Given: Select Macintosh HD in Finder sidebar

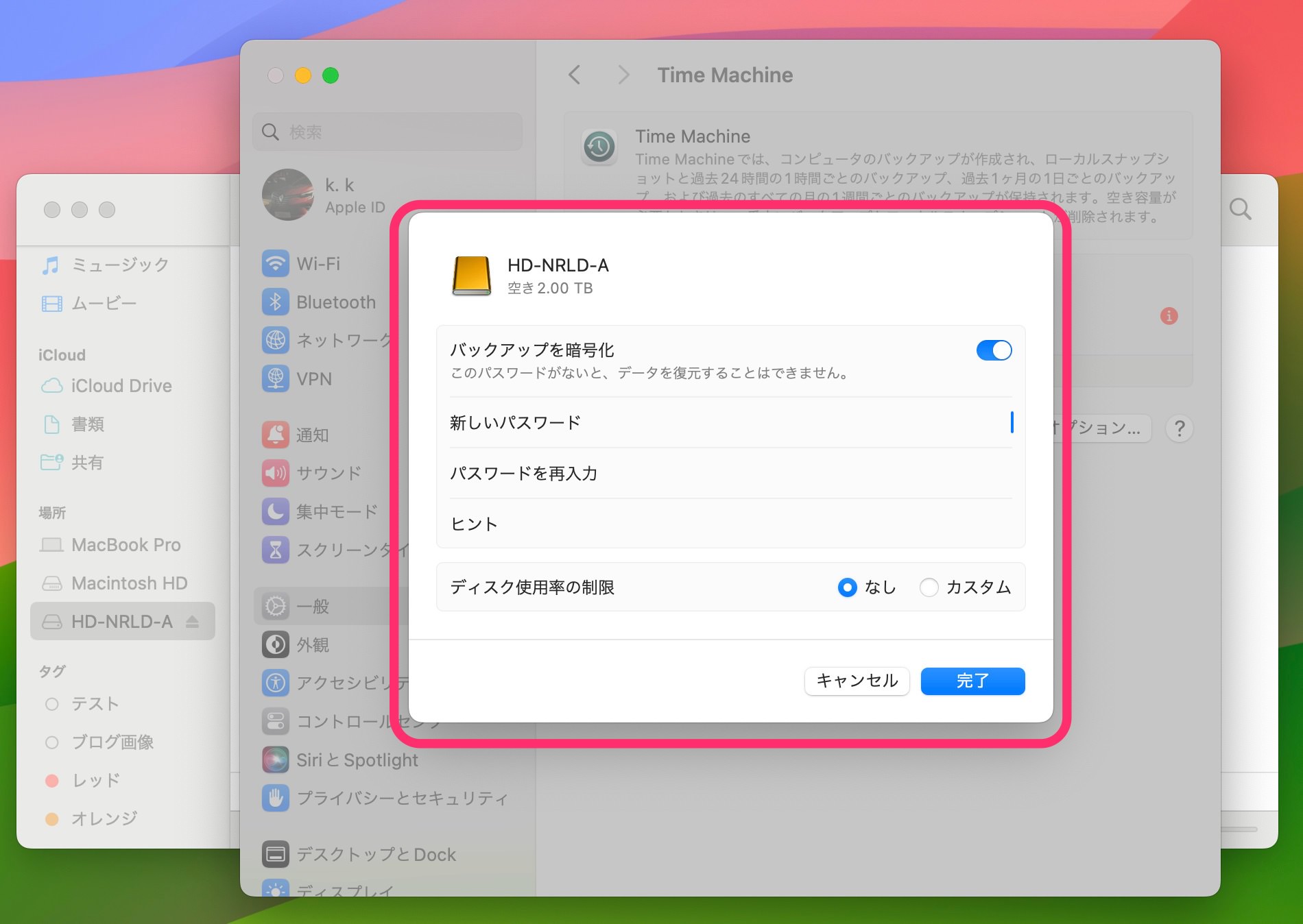Looking at the screenshot, I should click(x=122, y=583).
